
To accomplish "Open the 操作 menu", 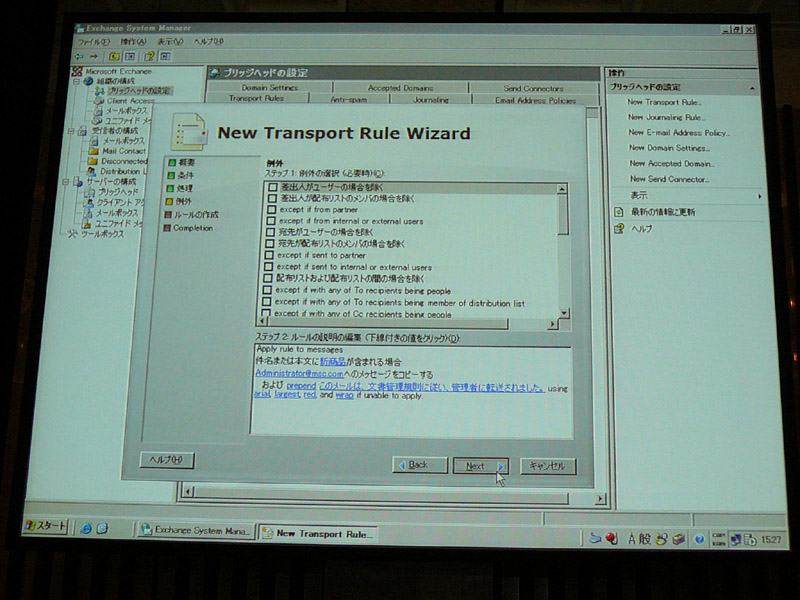I will click(133, 42).
